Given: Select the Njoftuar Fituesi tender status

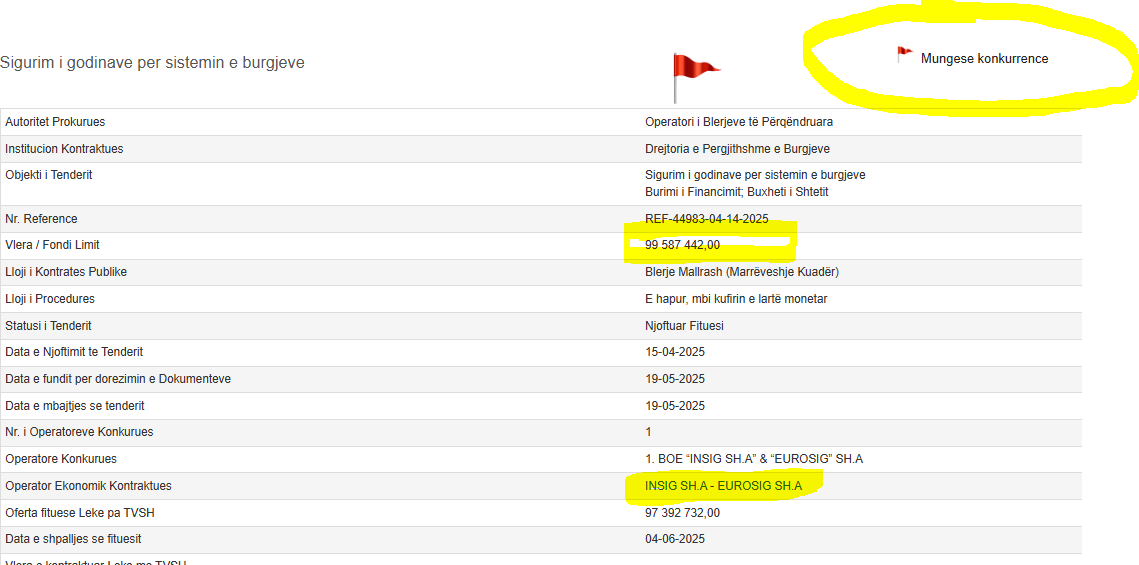Looking at the screenshot, I should tap(684, 326).
